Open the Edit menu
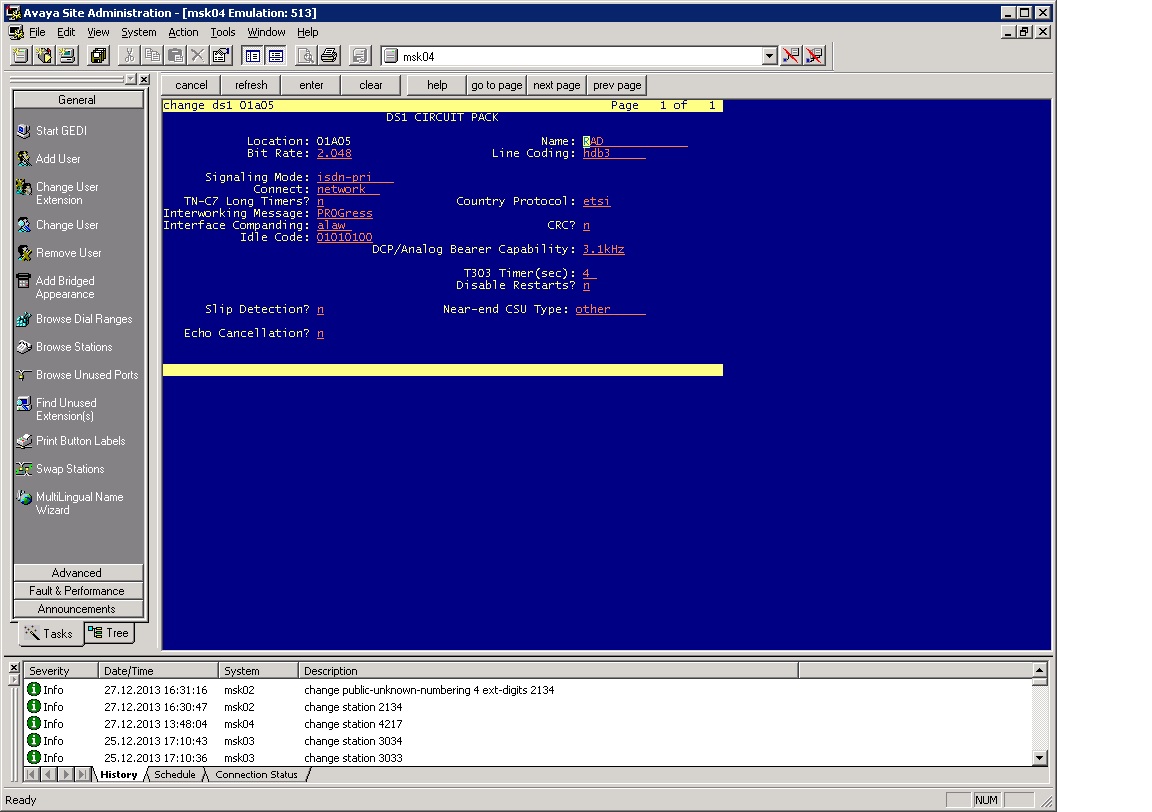The height and width of the screenshot is (812, 1152). 66,32
